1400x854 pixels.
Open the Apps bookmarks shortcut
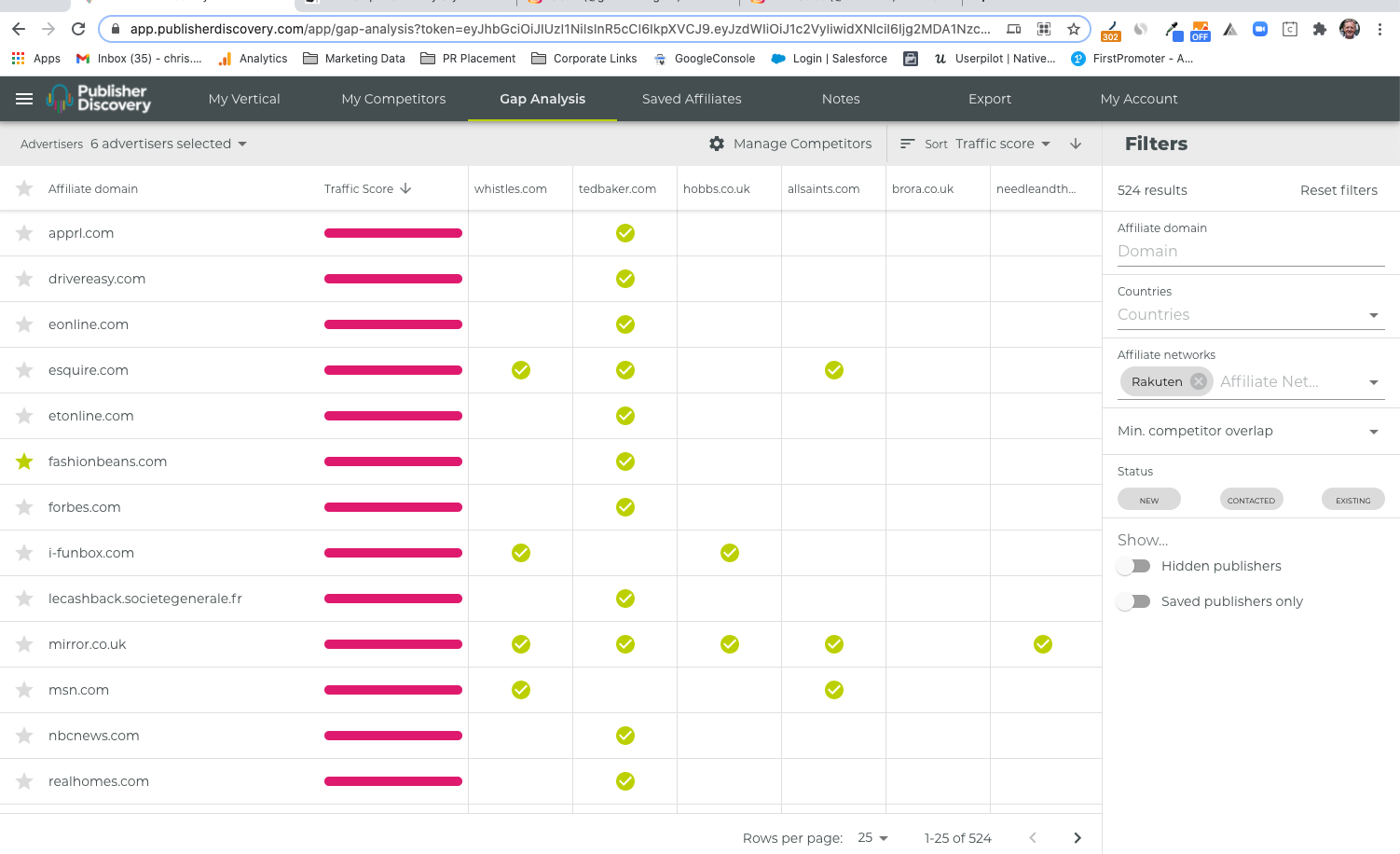tap(36, 59)
